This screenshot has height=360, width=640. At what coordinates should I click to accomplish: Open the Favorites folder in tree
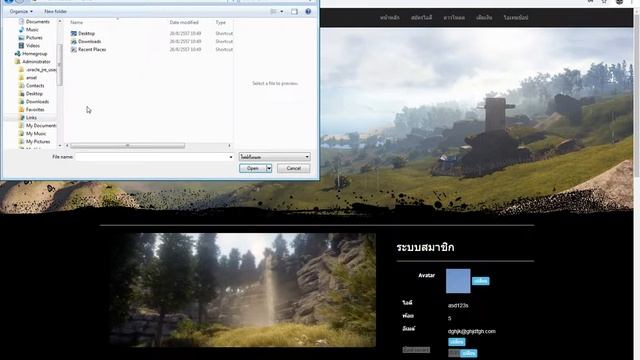pos(31,110)
